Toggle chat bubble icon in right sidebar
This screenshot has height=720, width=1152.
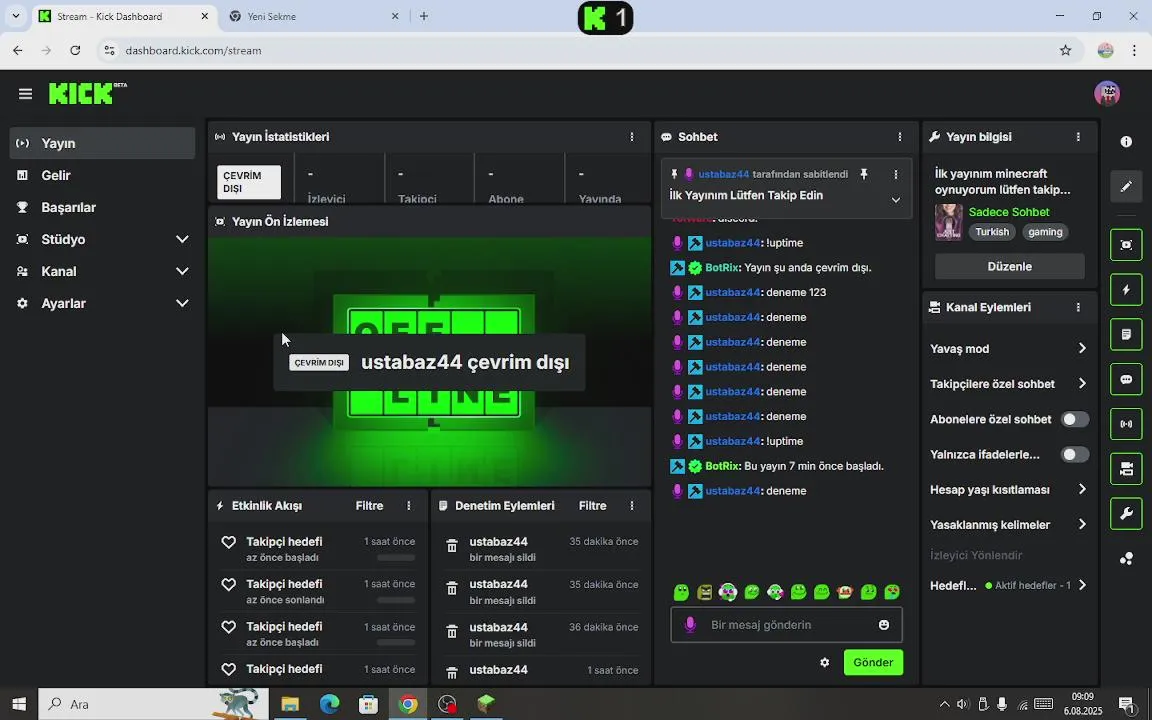point(1126,379)
